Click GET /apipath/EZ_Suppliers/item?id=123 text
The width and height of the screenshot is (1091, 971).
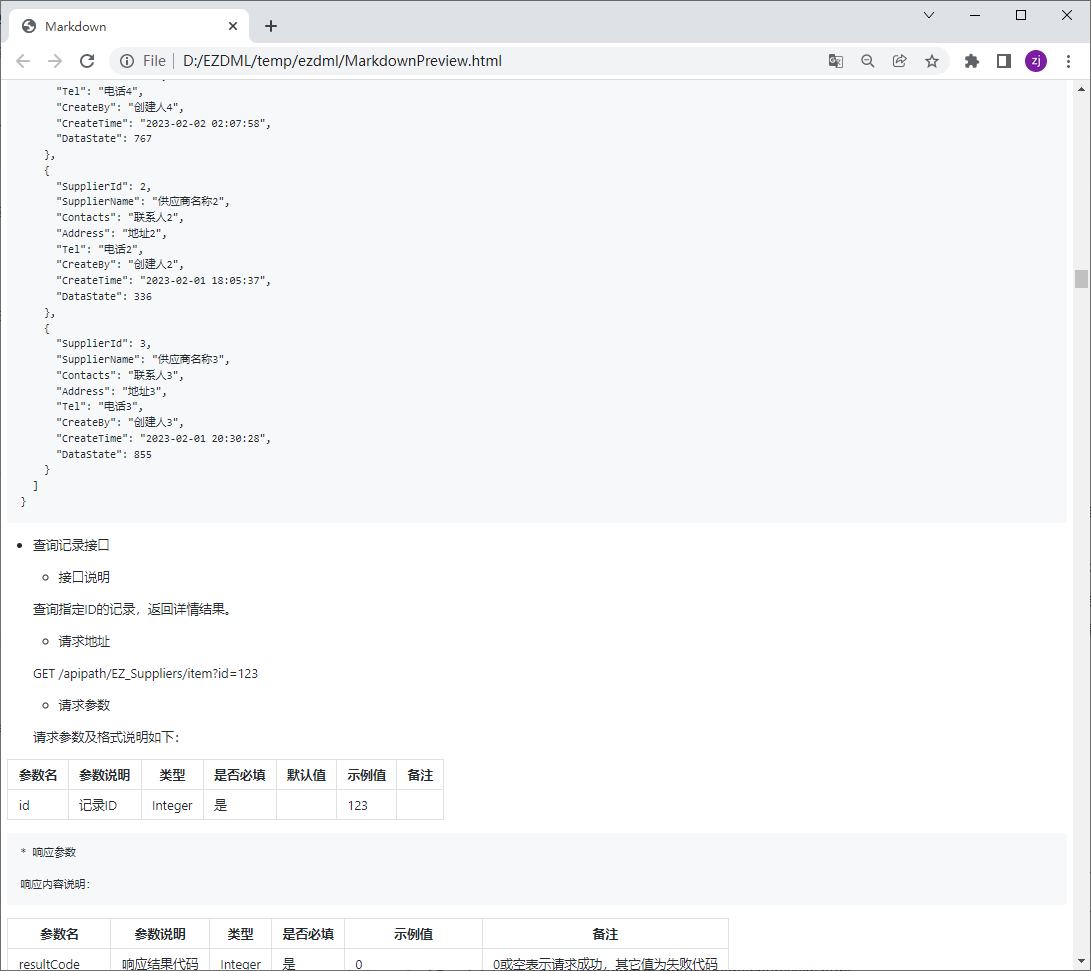click(145, 673)
